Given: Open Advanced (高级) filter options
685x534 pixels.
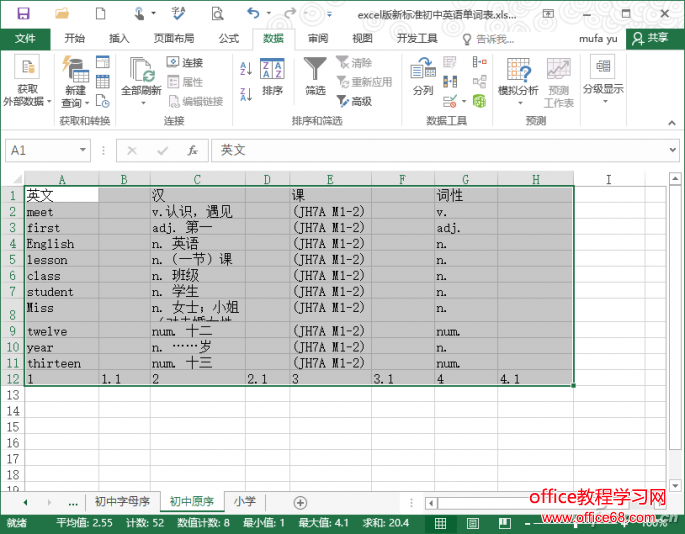Looking at the screenshot, I should 355,101.
